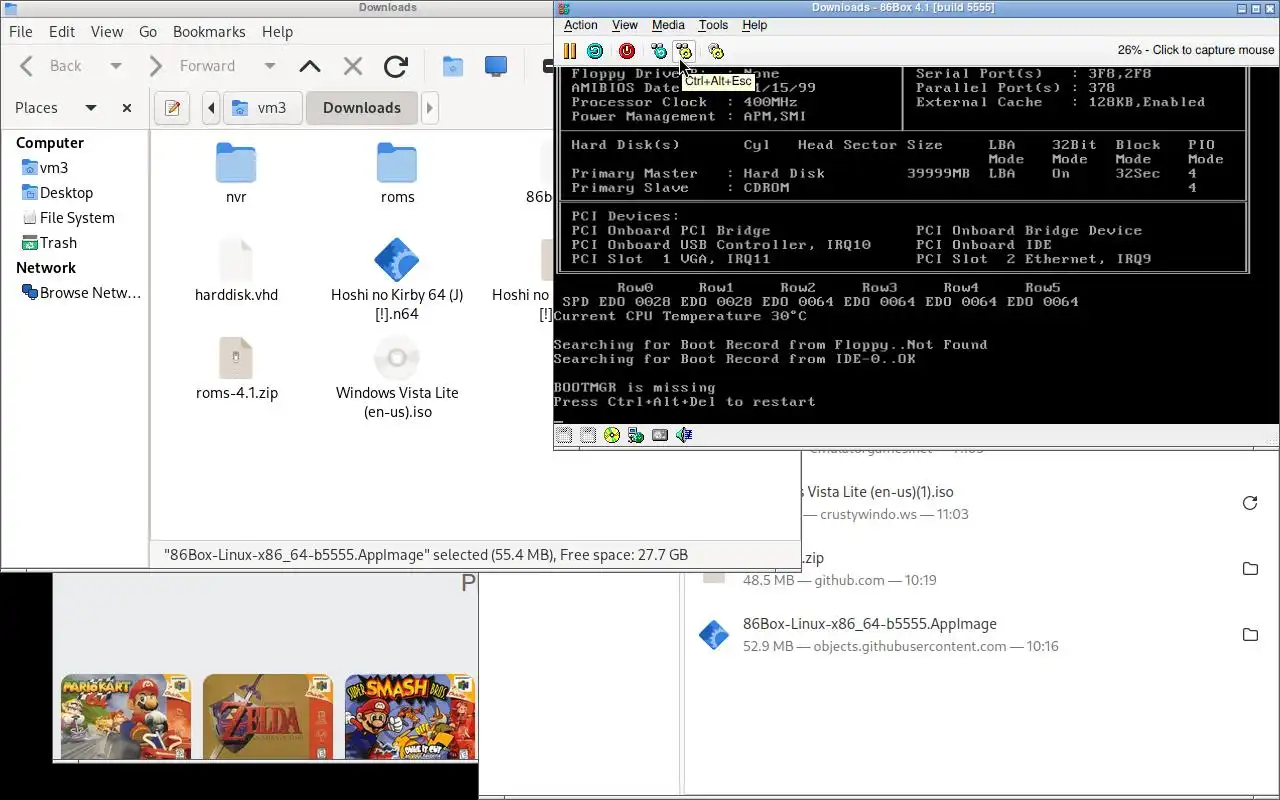Open the Go menu

[148, 32]
